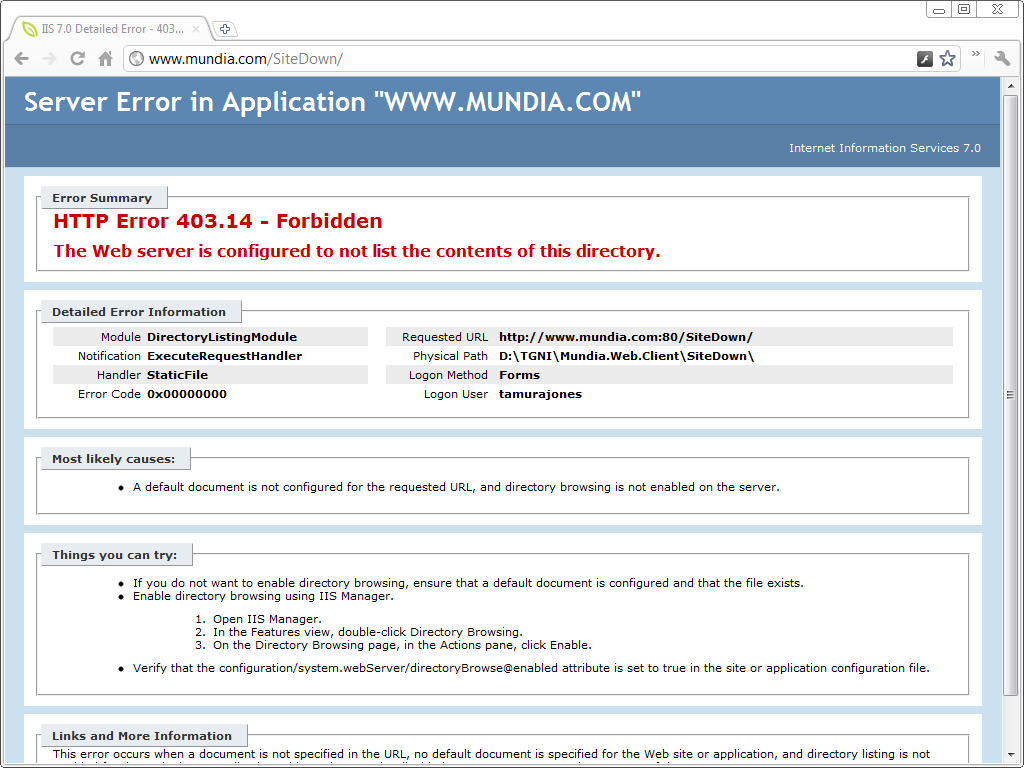1024x768 pixels.
Task: Click the bullet about directoryBrowse@enabled attribute
Action: point(531,668)
